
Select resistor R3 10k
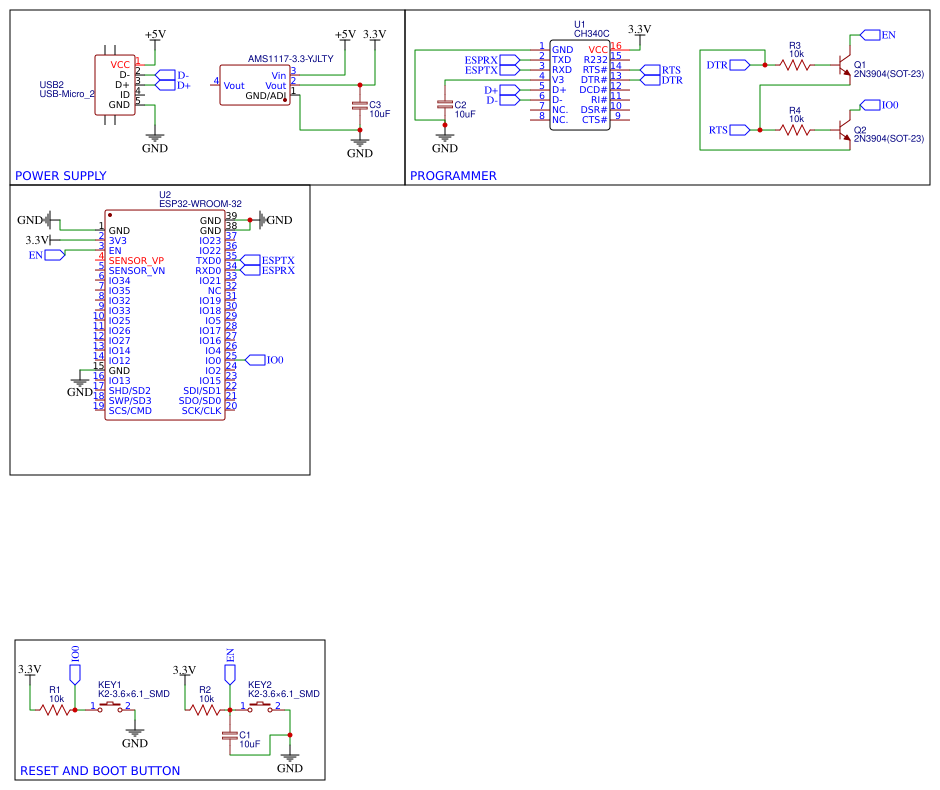(x=795, y=65)
